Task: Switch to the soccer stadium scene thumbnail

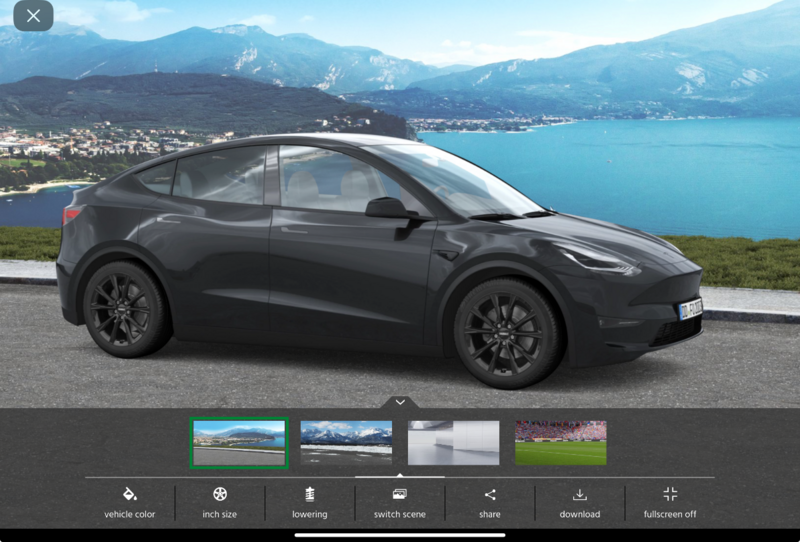Action: click(x=560, y=442)
